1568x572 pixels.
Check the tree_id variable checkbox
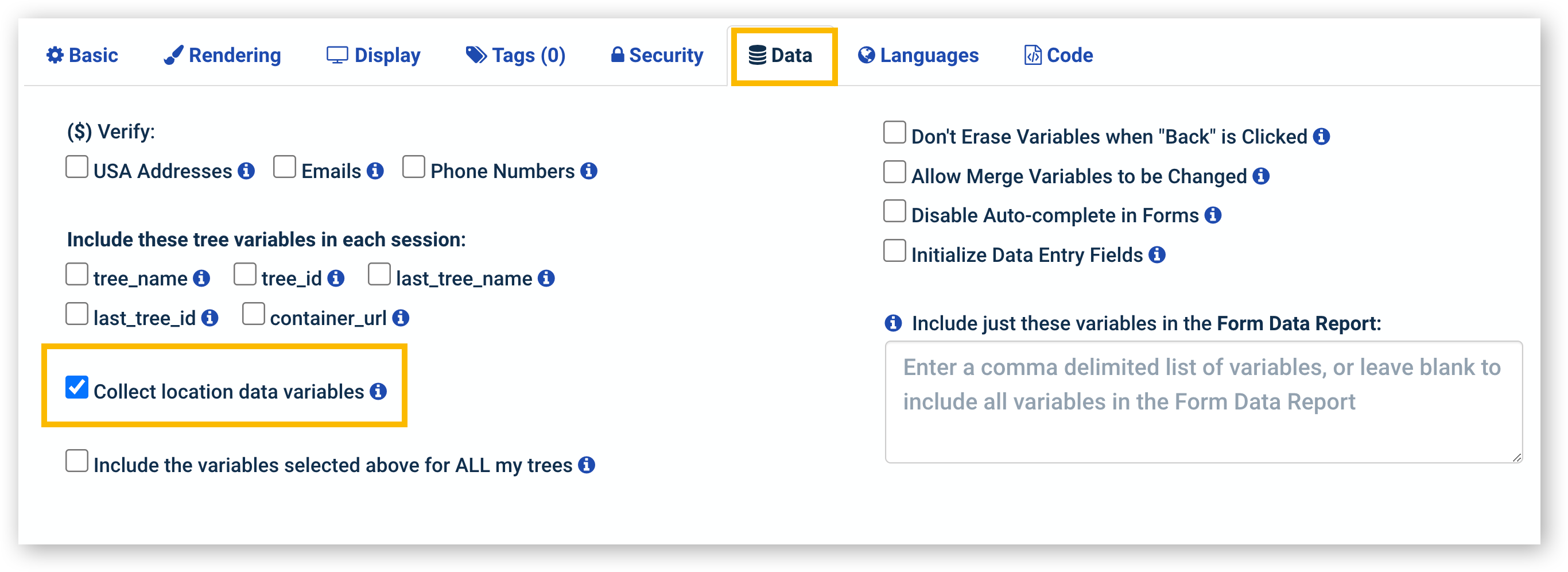point(244,274)
